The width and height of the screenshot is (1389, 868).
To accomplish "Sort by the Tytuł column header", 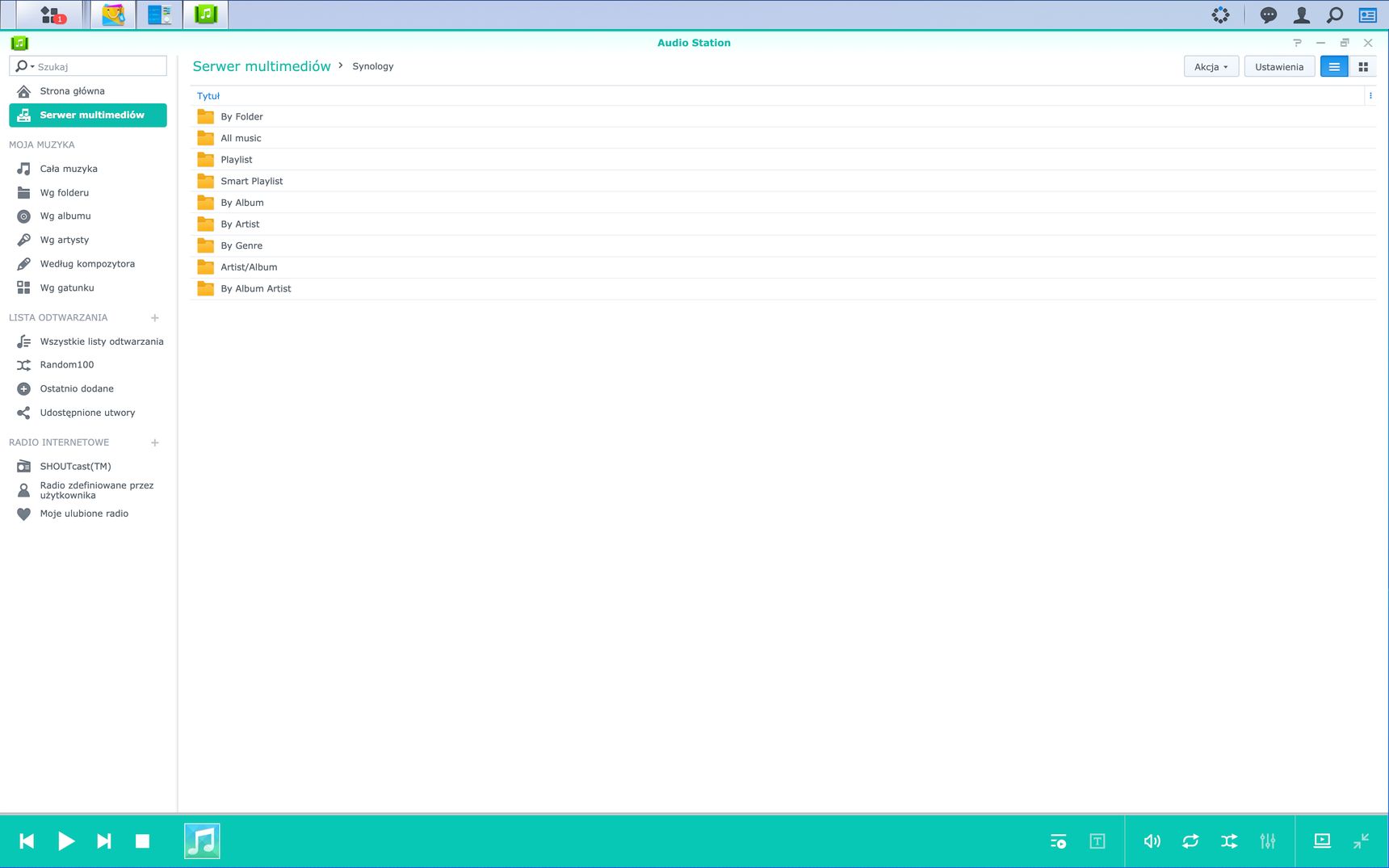I will click(208, 96).
